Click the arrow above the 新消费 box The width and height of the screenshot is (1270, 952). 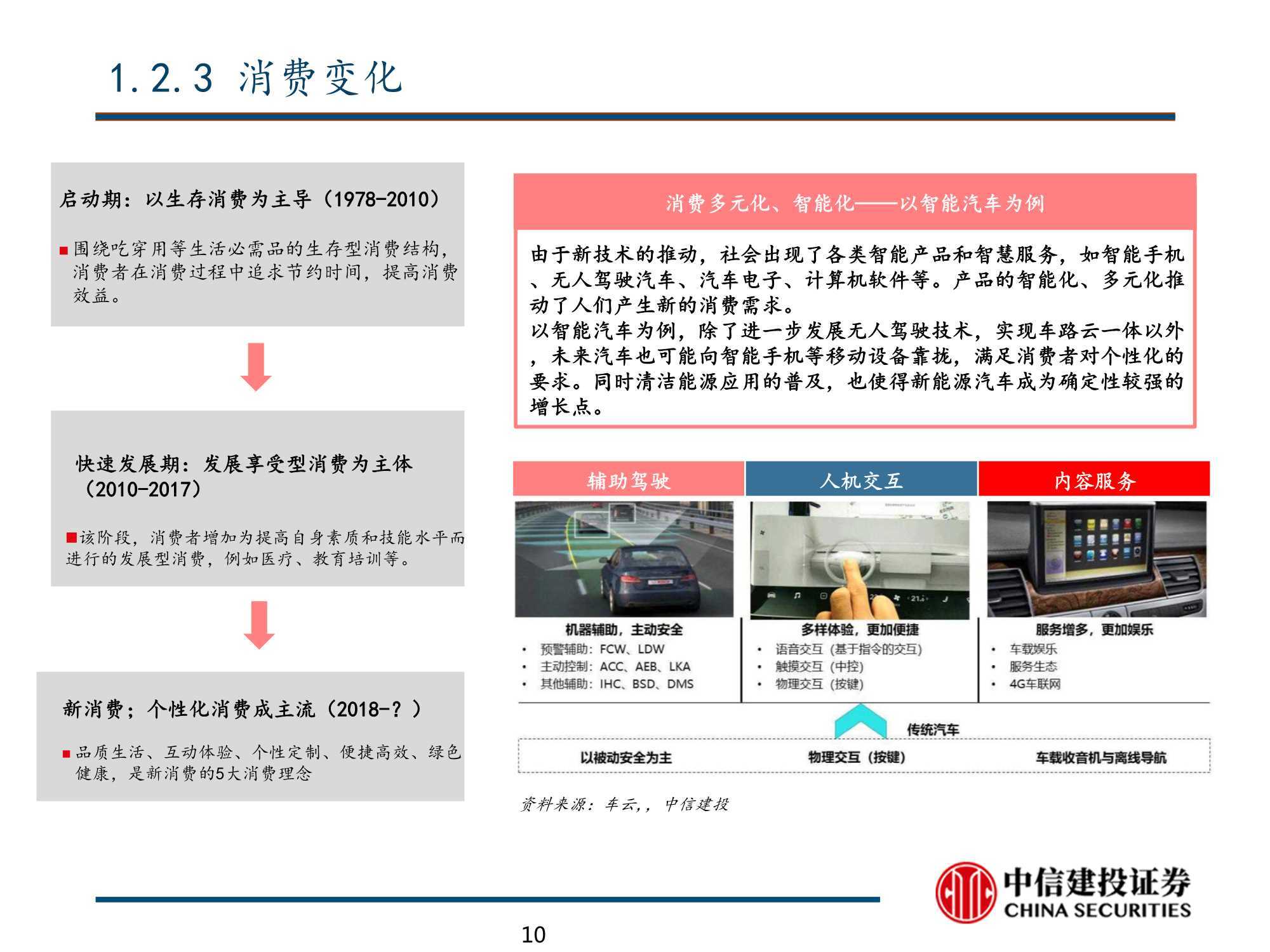point(259,625)
